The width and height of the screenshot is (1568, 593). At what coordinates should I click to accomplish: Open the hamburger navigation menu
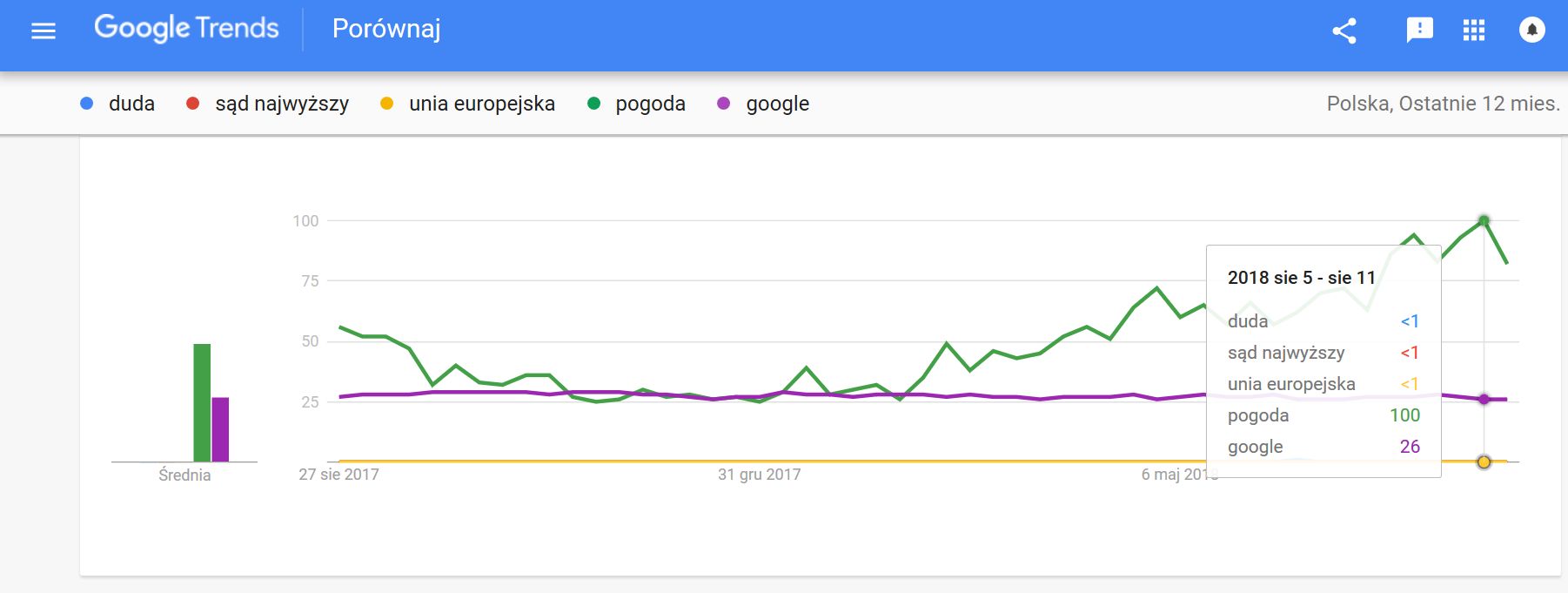[x=44, y=31]
